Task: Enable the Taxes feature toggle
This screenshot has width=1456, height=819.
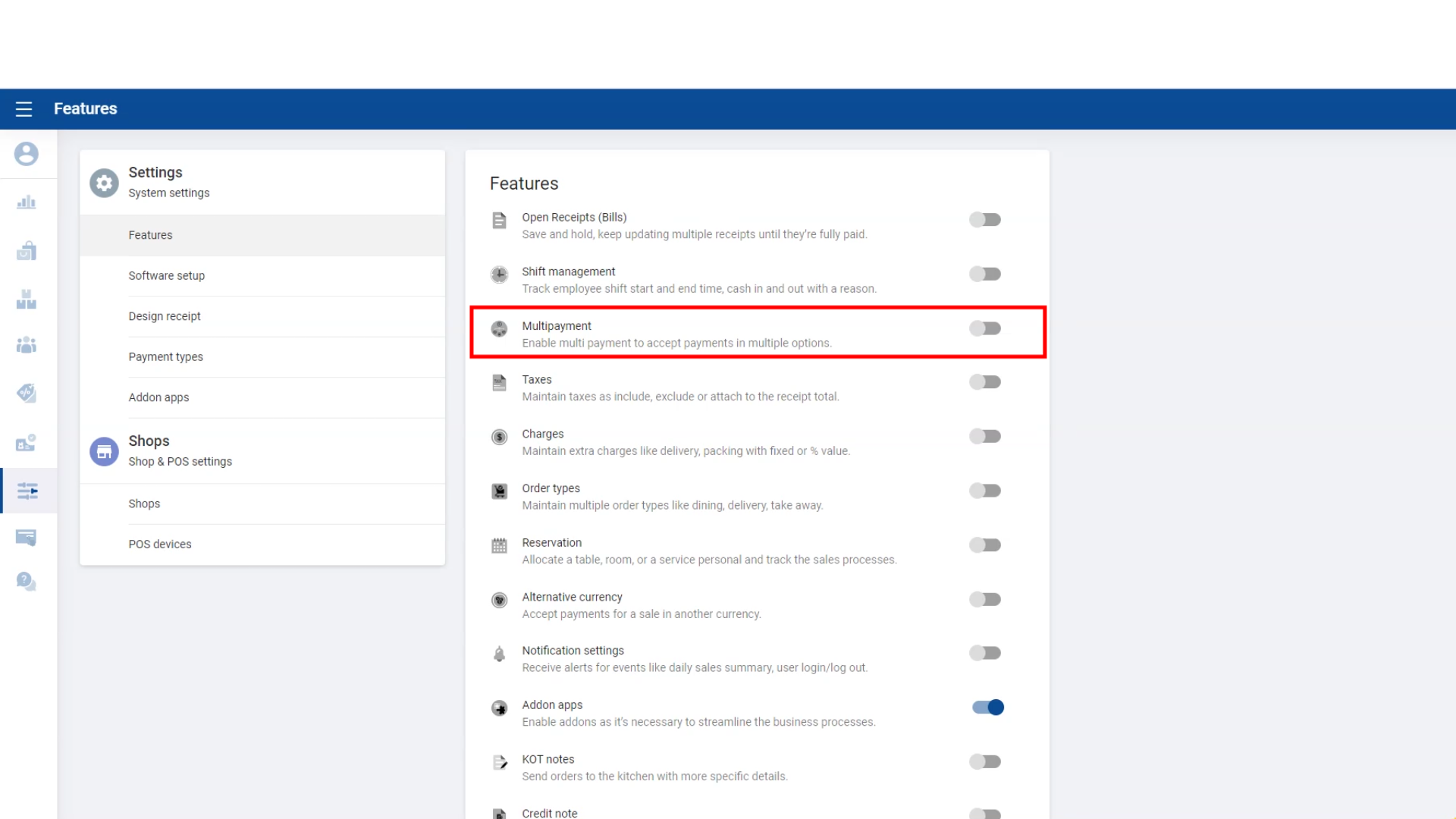Action: click(985, 382)
